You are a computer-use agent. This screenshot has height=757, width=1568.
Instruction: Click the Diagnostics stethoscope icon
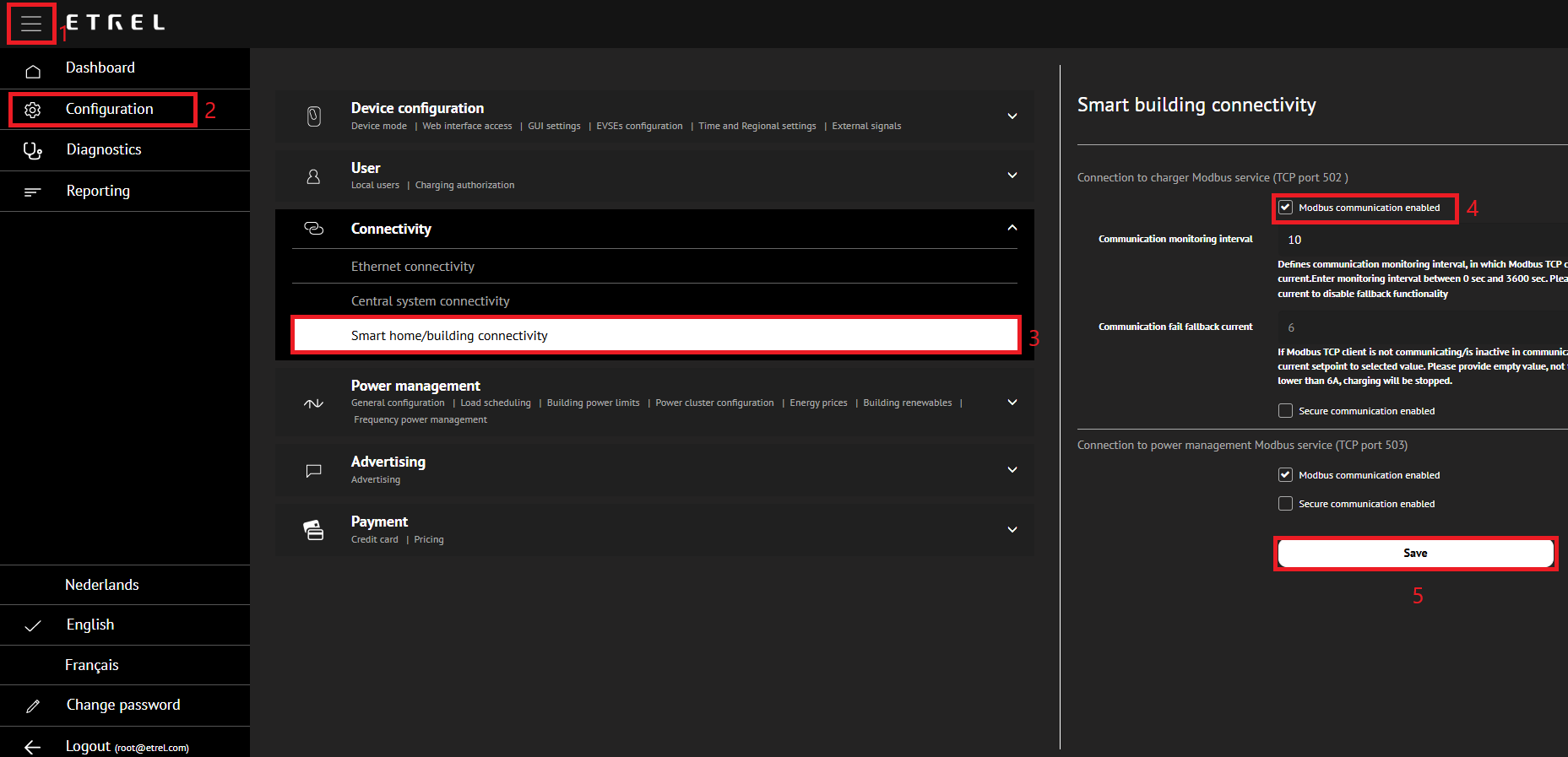[x=33, y=150]
